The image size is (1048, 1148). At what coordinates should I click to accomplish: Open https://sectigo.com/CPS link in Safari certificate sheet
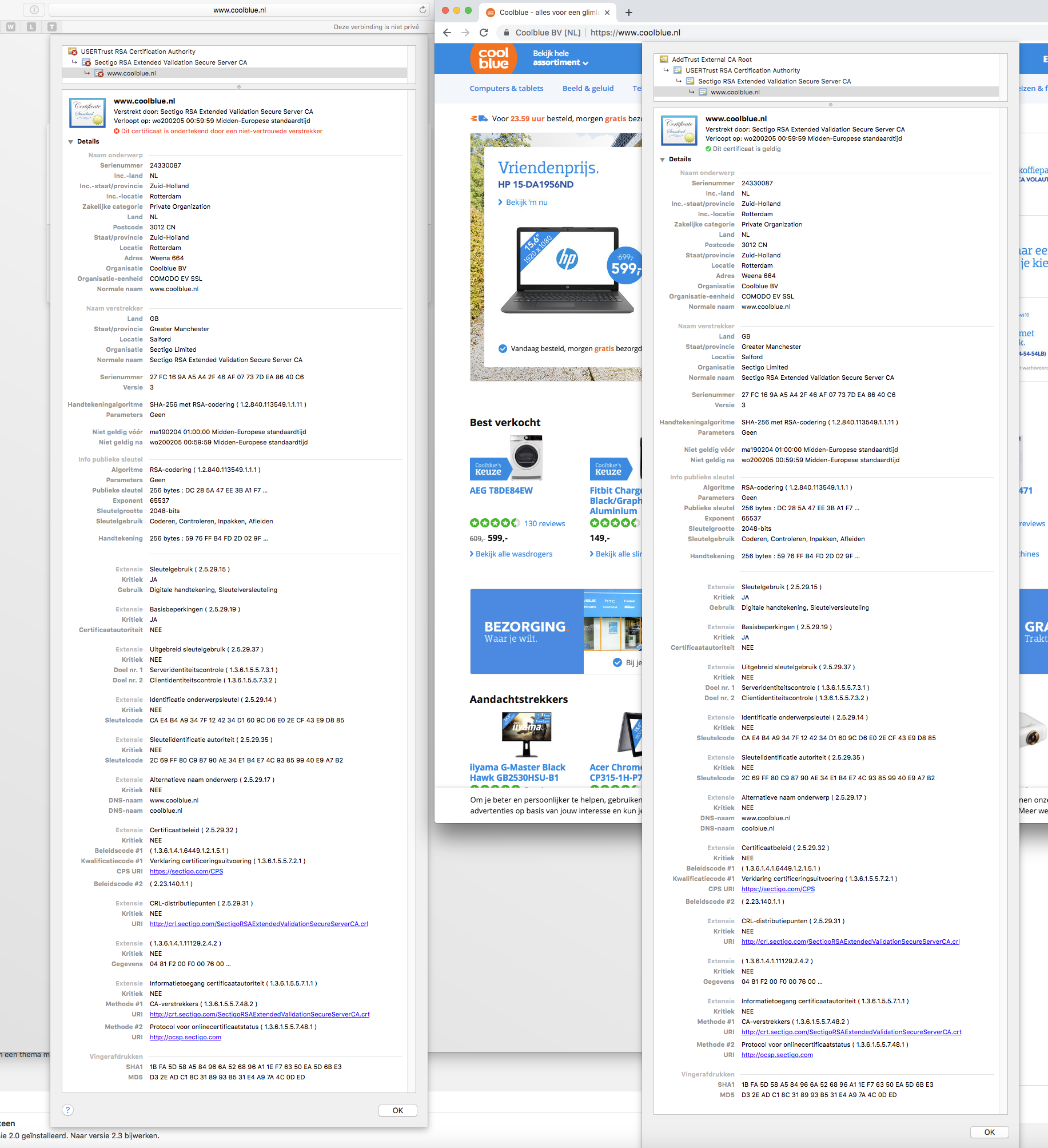click(x=186, y=871)
